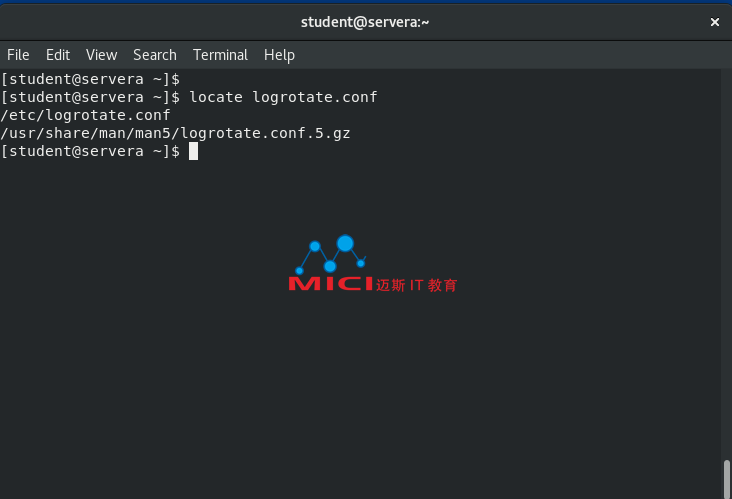Open the Terminal menu
This screenshot has height=499, width=732.
coord(220,55)
